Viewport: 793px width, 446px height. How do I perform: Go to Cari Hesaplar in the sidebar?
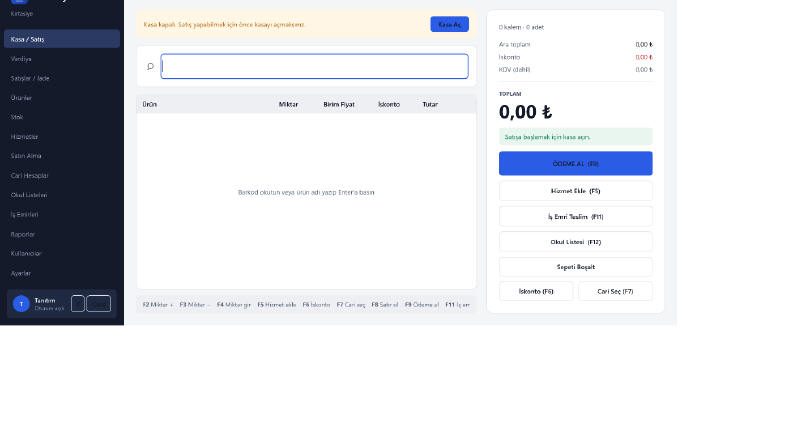click(62, 175)
